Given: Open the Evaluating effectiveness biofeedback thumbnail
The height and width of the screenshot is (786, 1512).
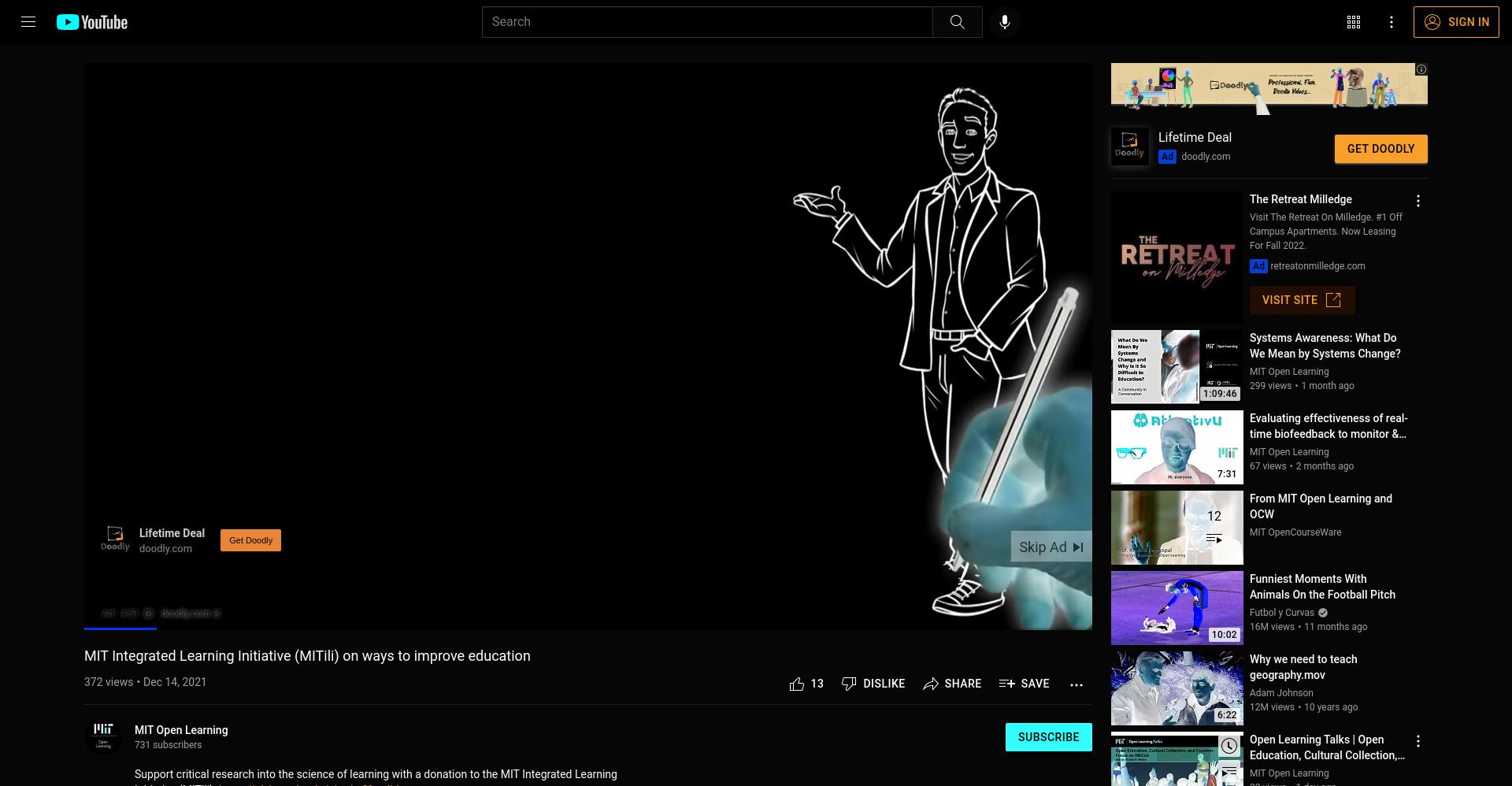Looking at the screenshot, I should (x=1177, y=447).
